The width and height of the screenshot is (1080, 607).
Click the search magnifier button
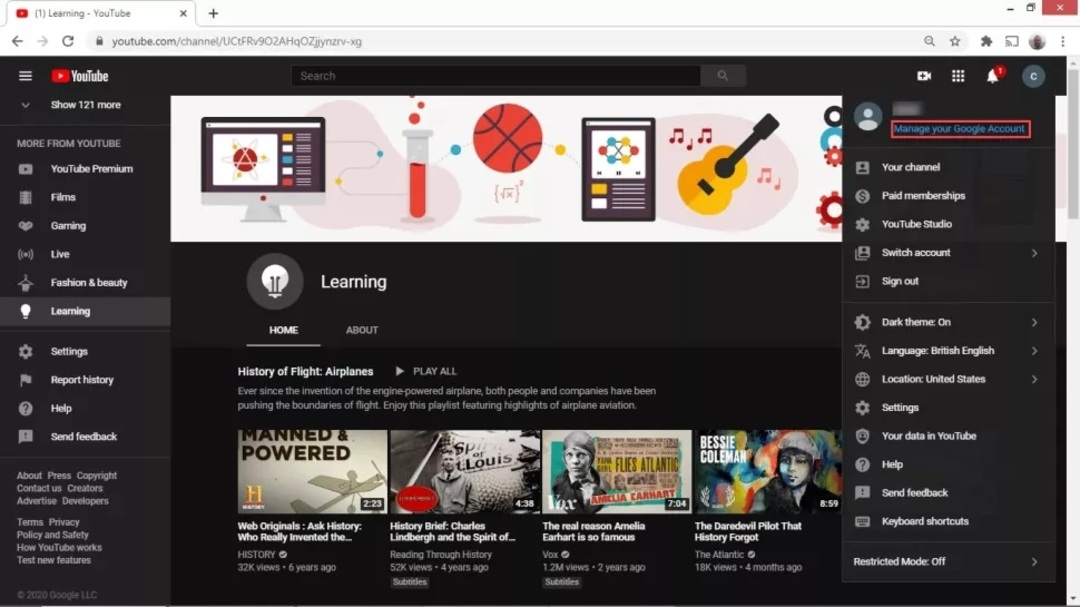pos(723,76)
